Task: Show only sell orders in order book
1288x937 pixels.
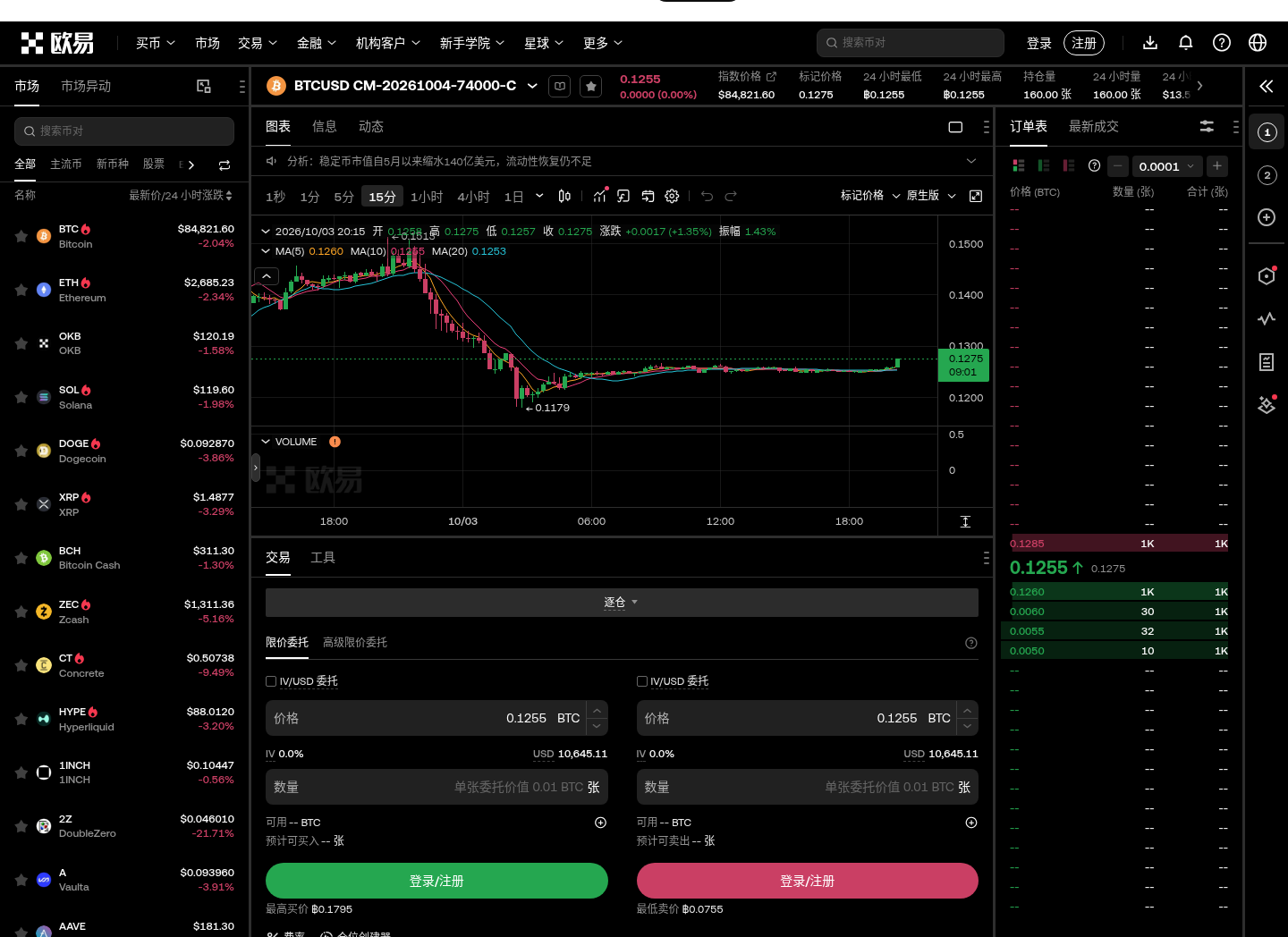Action: point(1069,165)
